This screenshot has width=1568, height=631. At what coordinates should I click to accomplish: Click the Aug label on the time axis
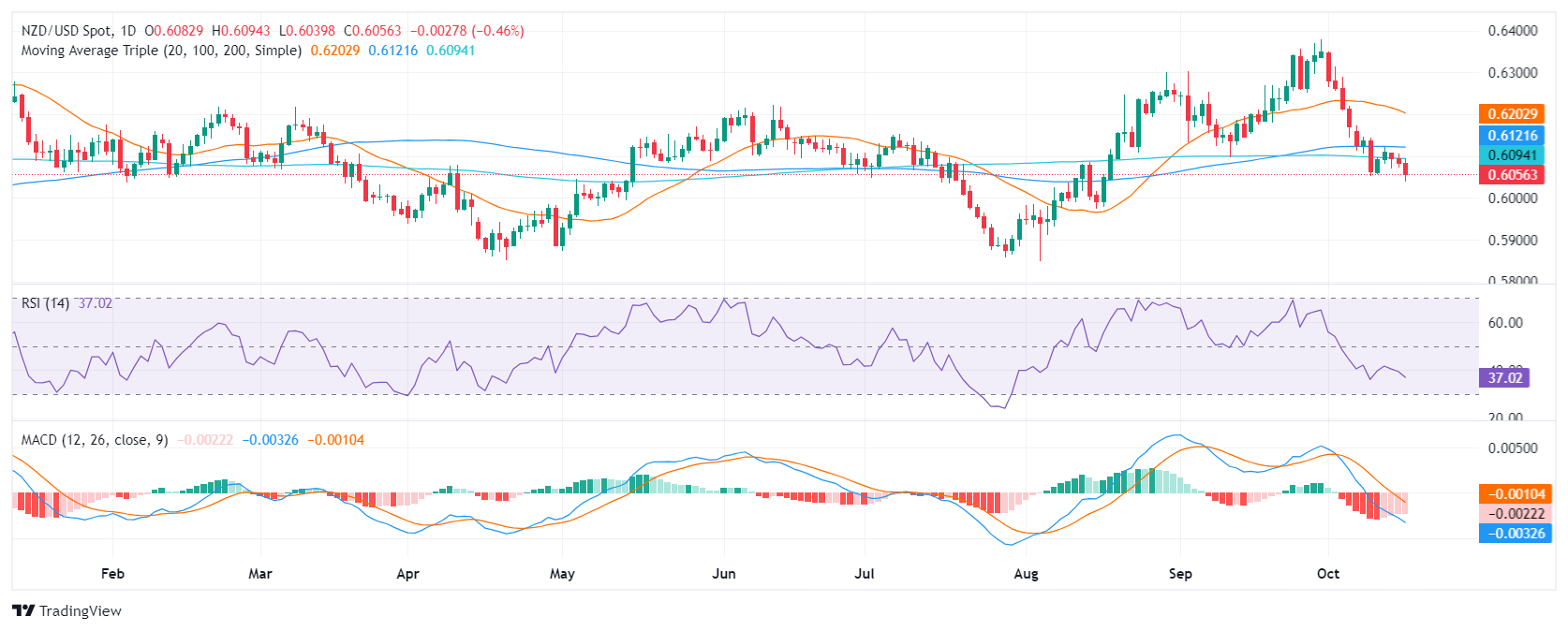pos(1027,574)
